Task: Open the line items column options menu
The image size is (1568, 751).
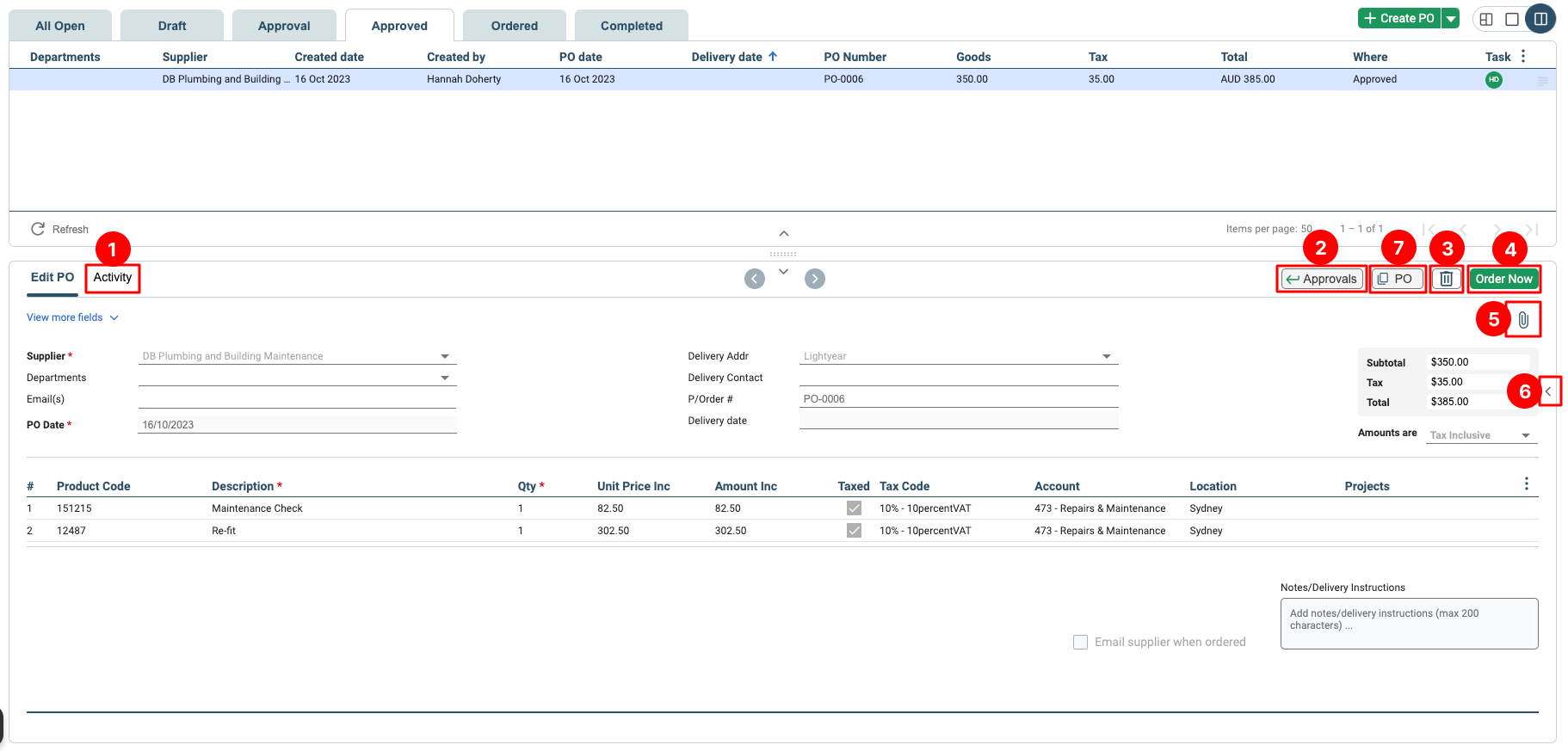Action: (1527, 483)
